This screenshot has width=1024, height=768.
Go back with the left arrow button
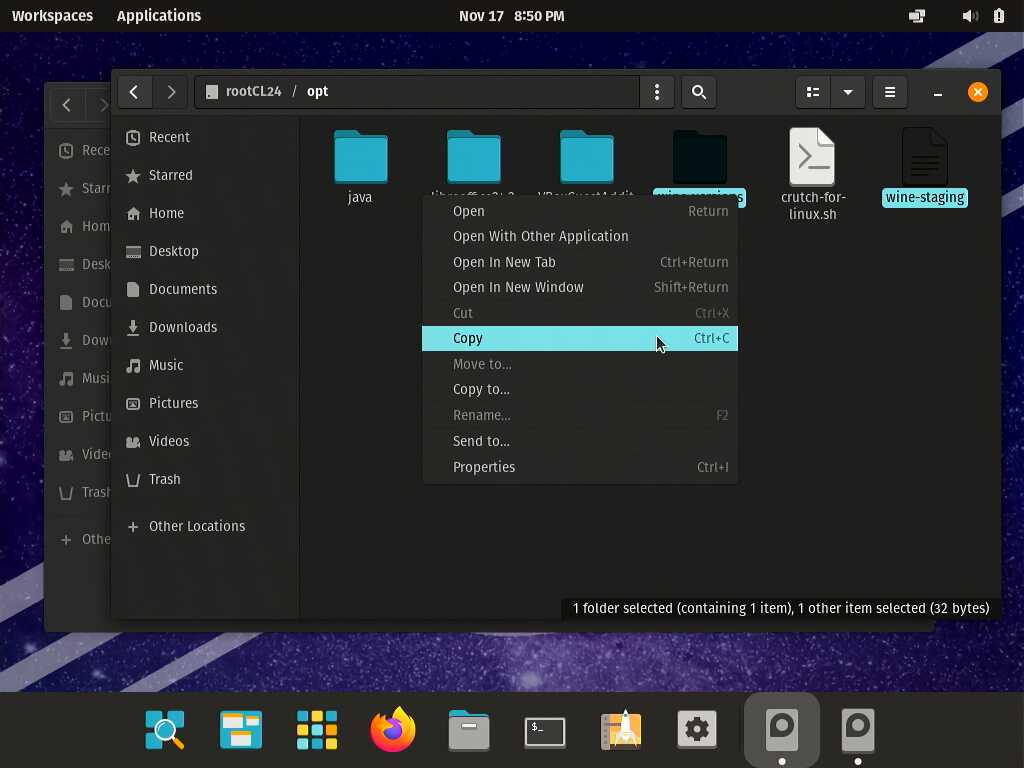point(134,92)
